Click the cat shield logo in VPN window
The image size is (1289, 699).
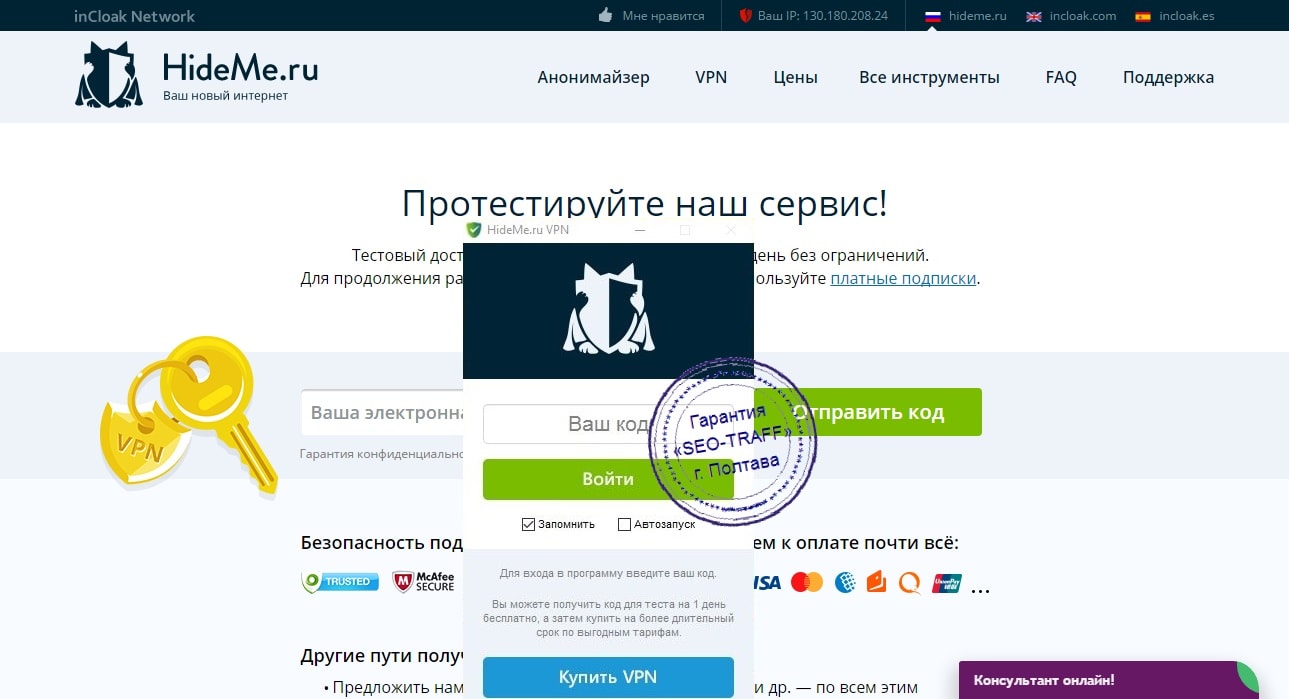click(x=609, y=310)
